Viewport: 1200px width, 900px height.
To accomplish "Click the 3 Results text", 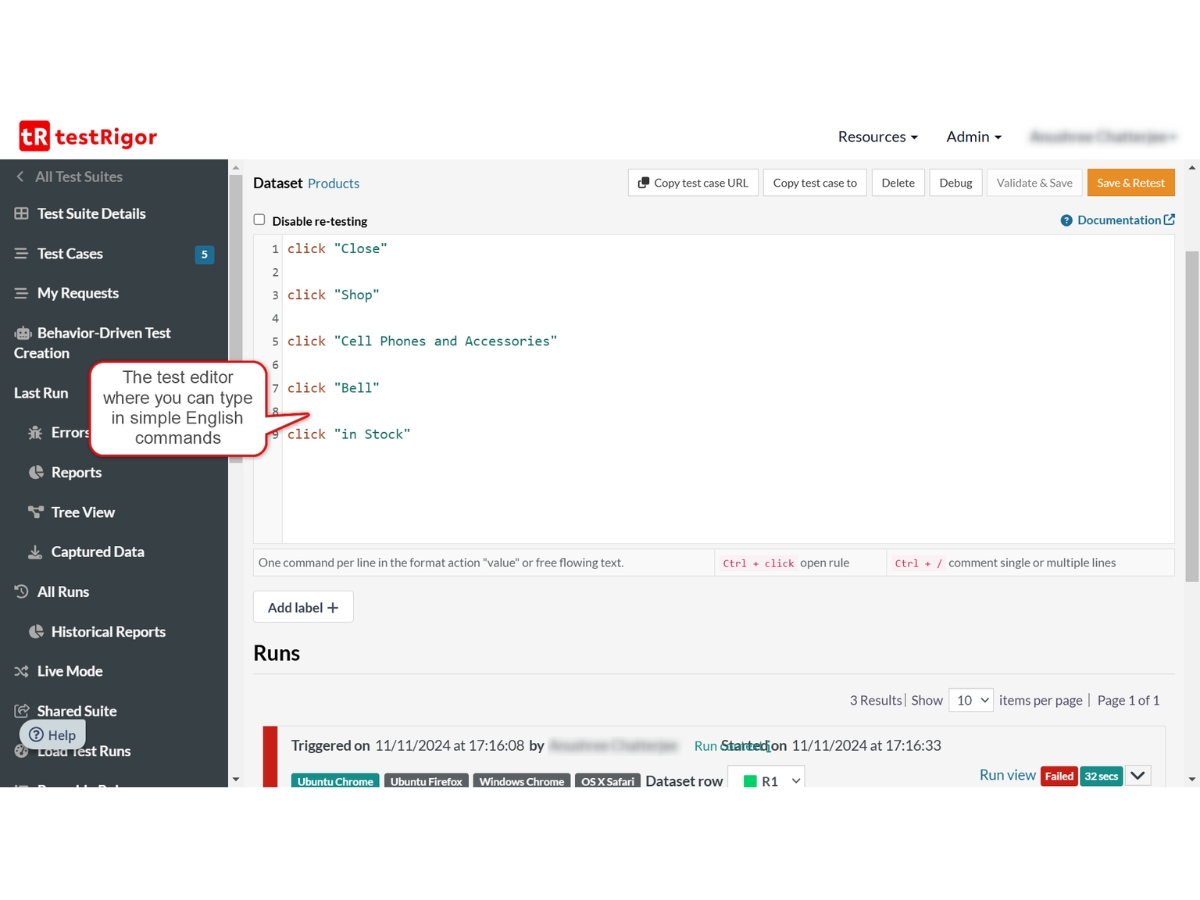I will point(876,701).
